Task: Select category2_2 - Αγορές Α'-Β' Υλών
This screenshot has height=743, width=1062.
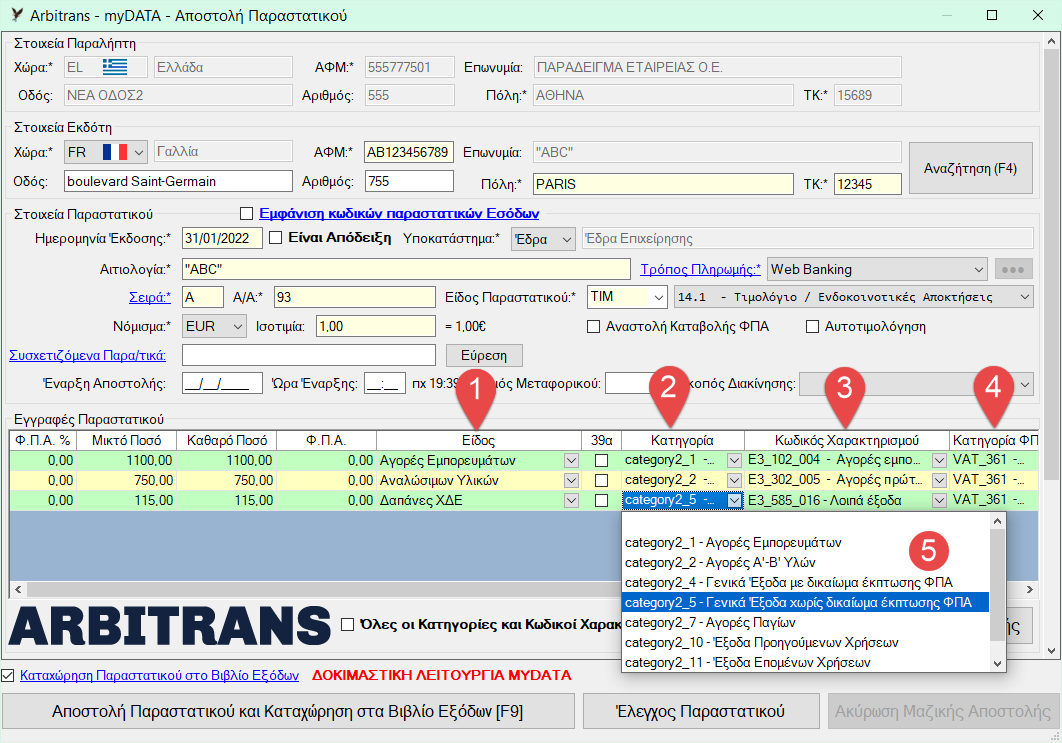Action: [805, 562]
